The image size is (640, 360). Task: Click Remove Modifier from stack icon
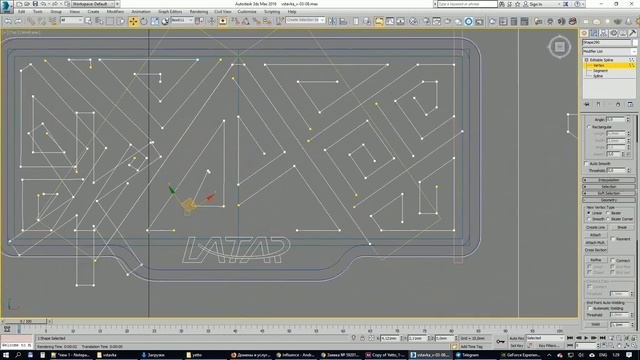pos(618,104)
